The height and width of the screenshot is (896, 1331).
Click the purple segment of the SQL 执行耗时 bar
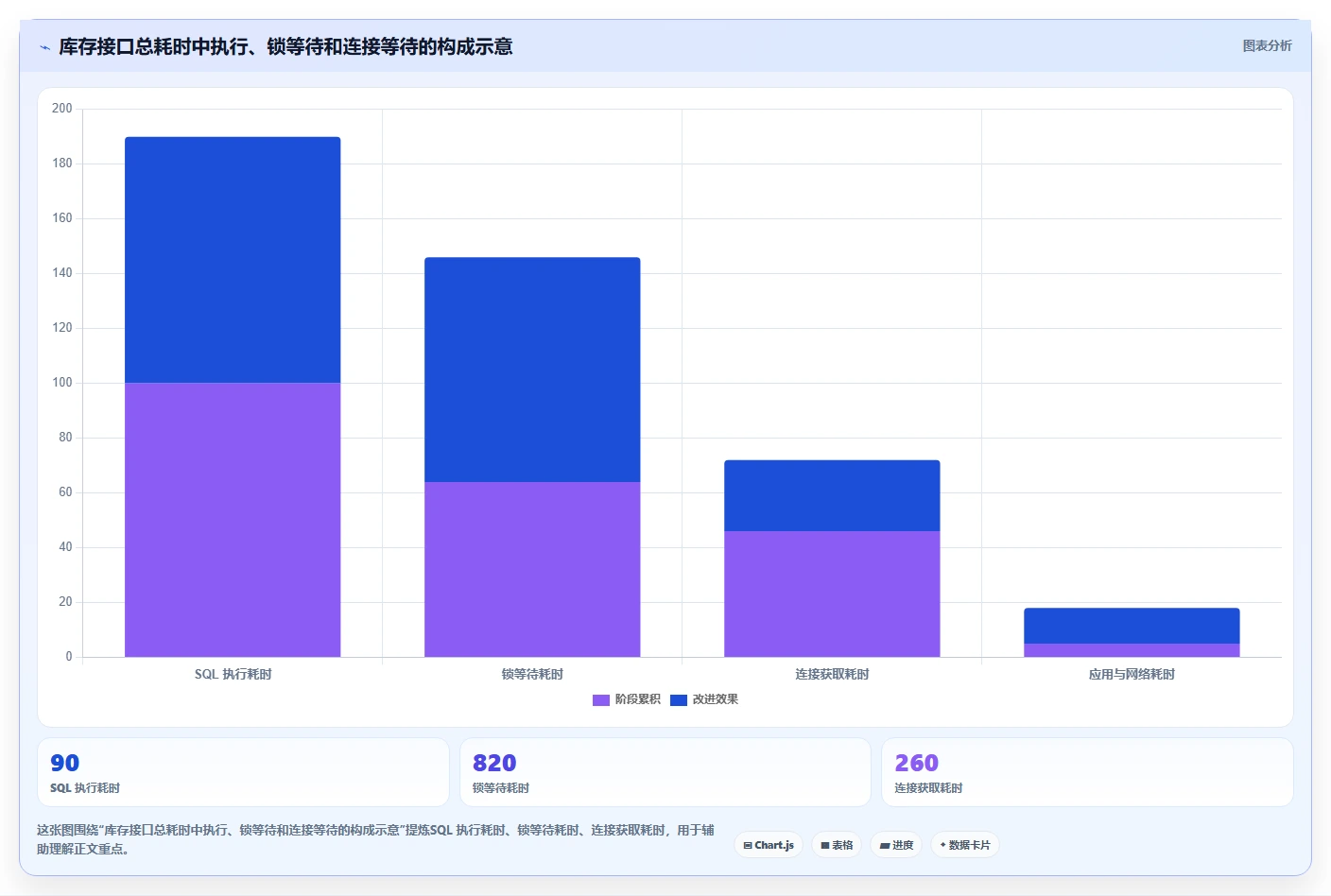tap(233, 520)
